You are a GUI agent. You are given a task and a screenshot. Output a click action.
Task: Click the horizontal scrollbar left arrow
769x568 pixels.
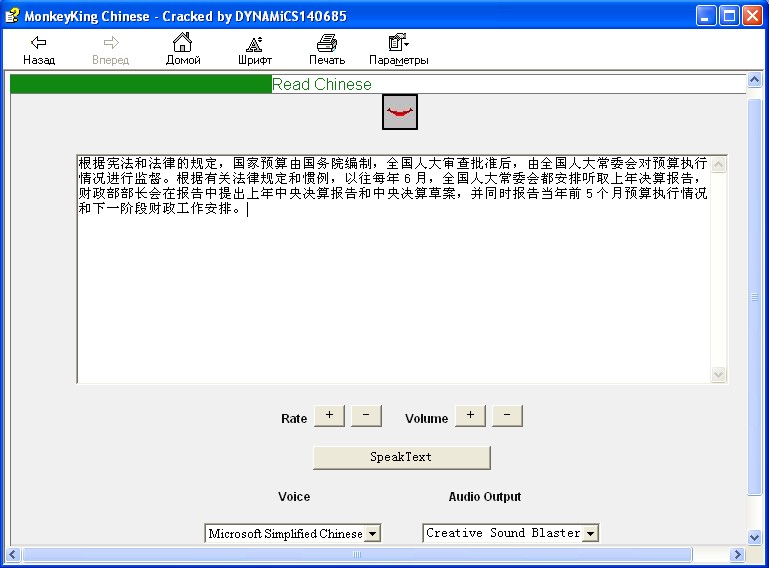[13, 555]
